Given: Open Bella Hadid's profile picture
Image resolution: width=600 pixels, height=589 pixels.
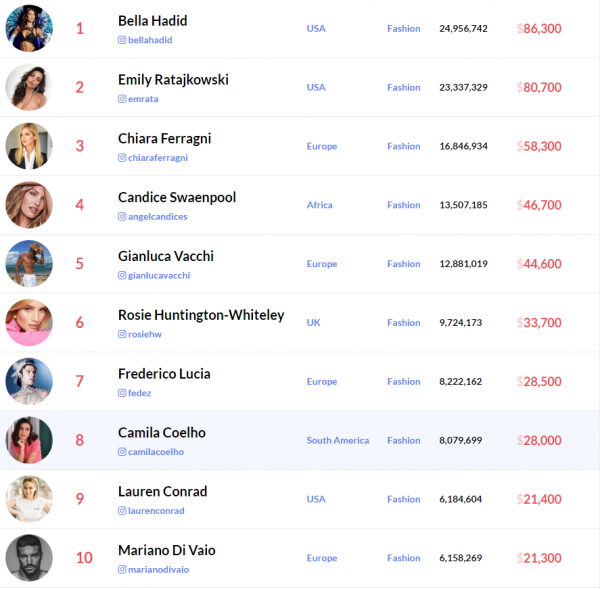Looking at the screenshot, I should (29, 28).
